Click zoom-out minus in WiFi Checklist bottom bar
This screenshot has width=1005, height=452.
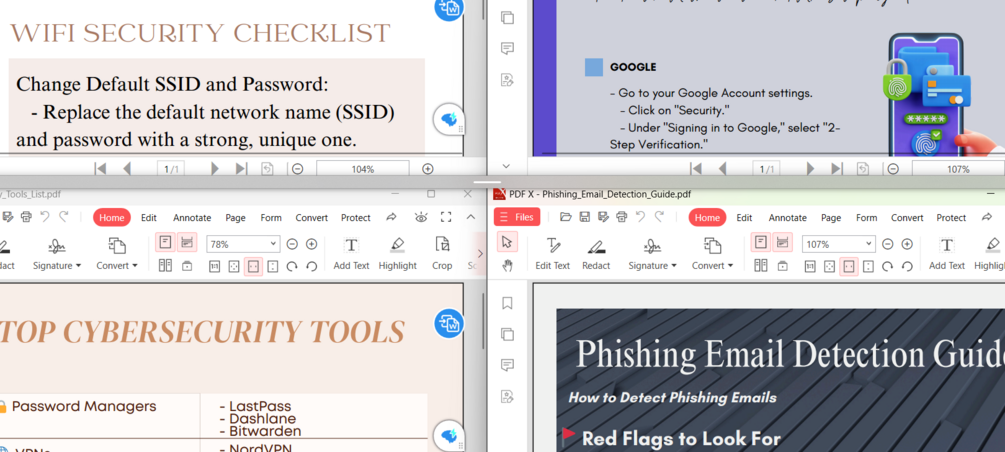pyautogui.click(x=297, y=169)
